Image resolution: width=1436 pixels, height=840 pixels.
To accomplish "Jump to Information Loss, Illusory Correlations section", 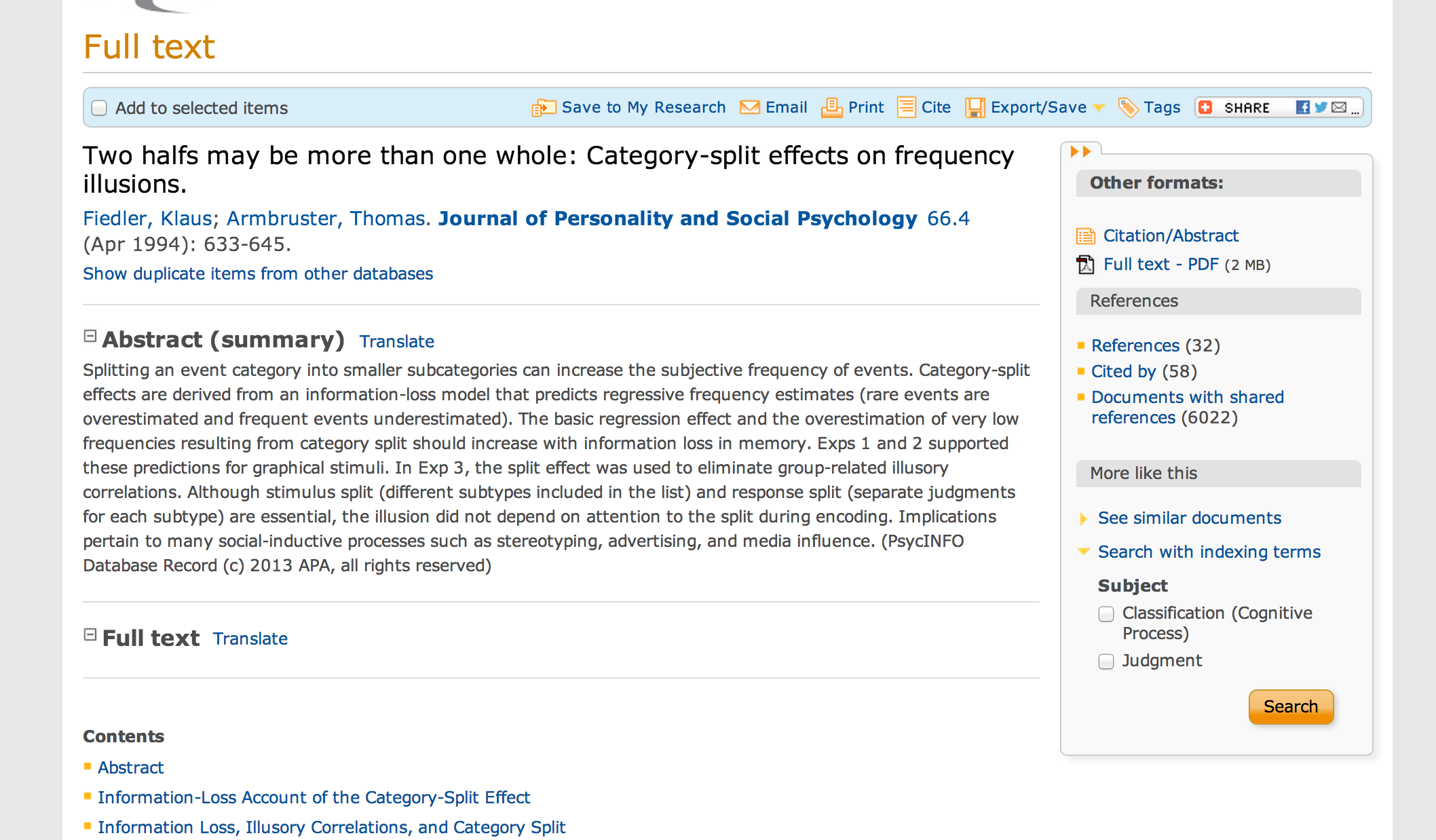I will point(331,827).
